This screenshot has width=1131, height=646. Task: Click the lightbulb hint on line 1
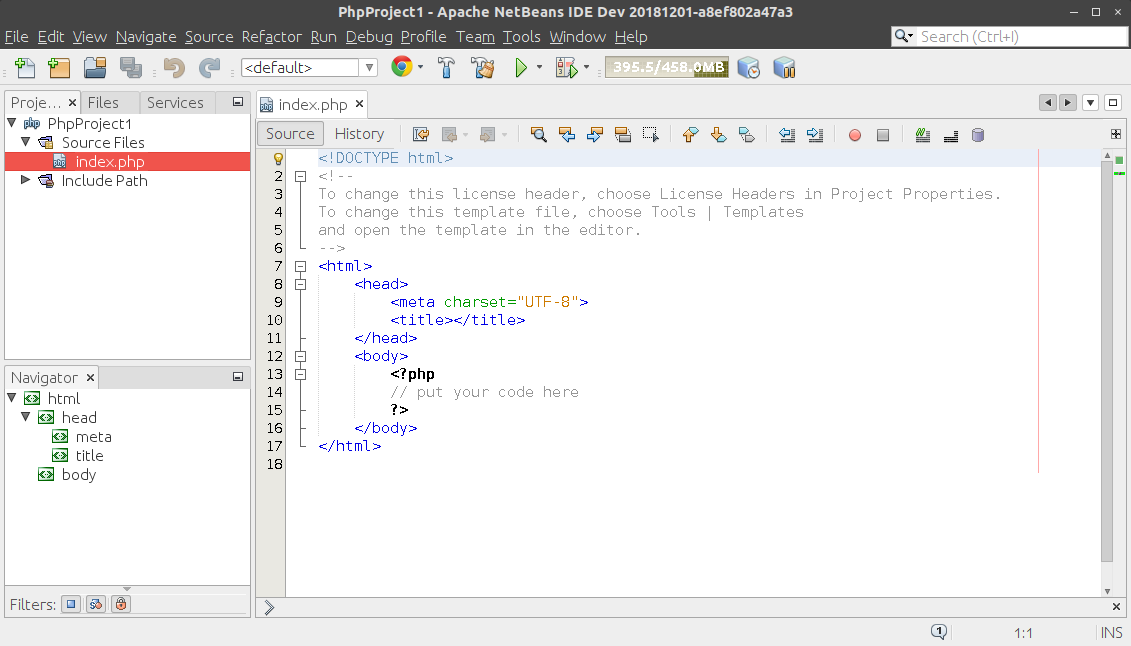[x=278, y=158]
